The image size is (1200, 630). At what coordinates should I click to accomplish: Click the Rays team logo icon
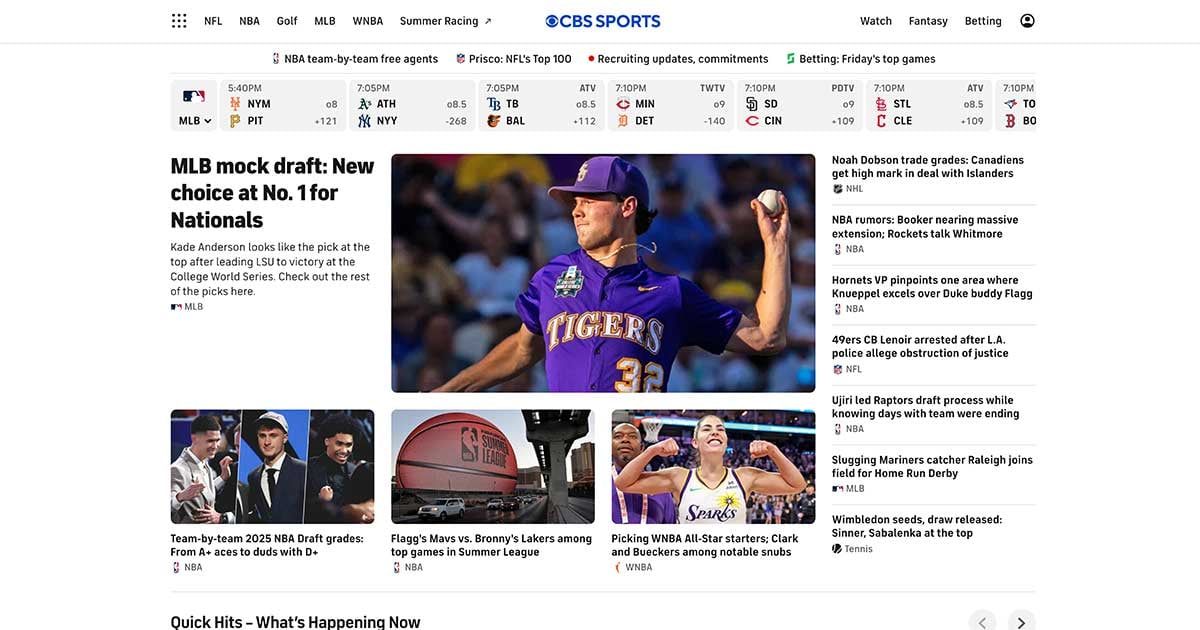coord(494,104)
